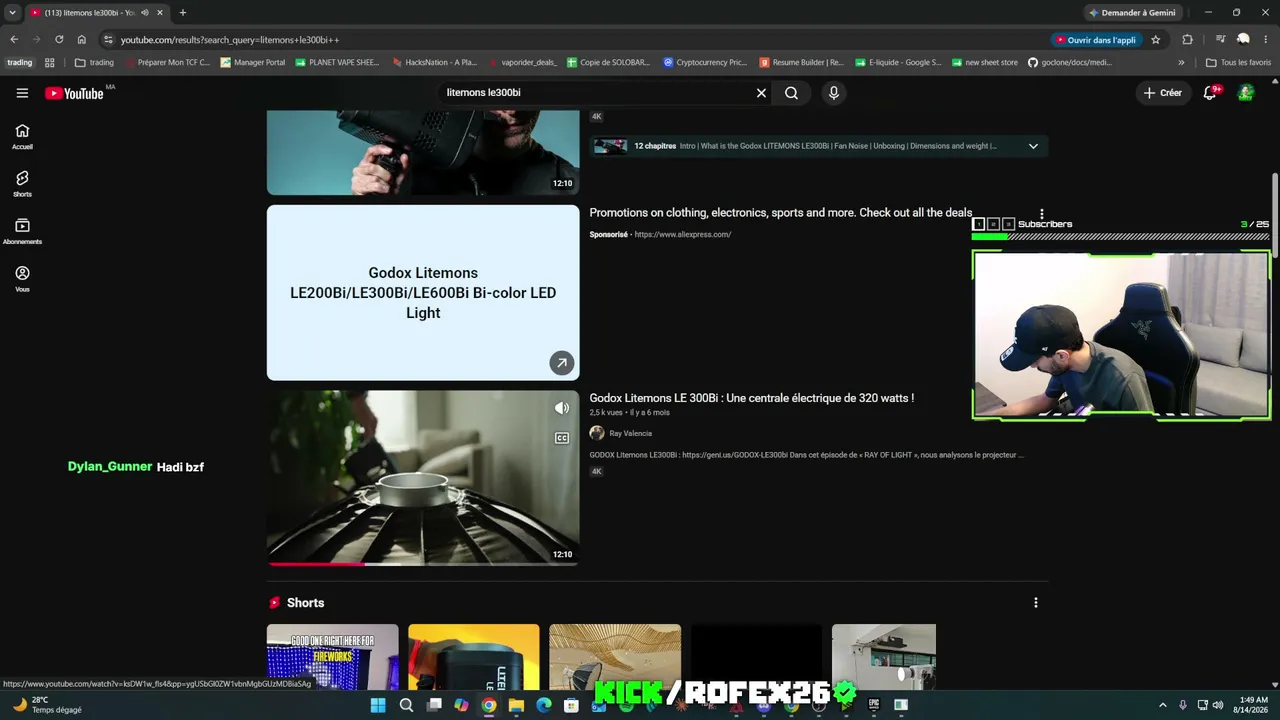The height and width of the screenshot is (720, 1280).
Task: Open the Chrome media controls icon
Action: click(1221, 40)
